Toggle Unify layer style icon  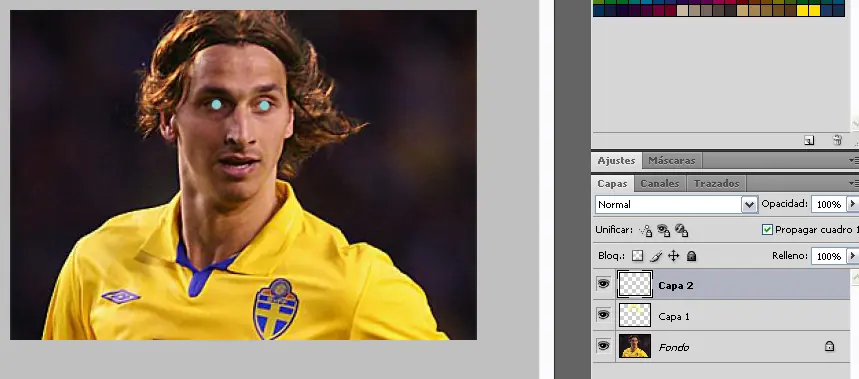(682, 231)
